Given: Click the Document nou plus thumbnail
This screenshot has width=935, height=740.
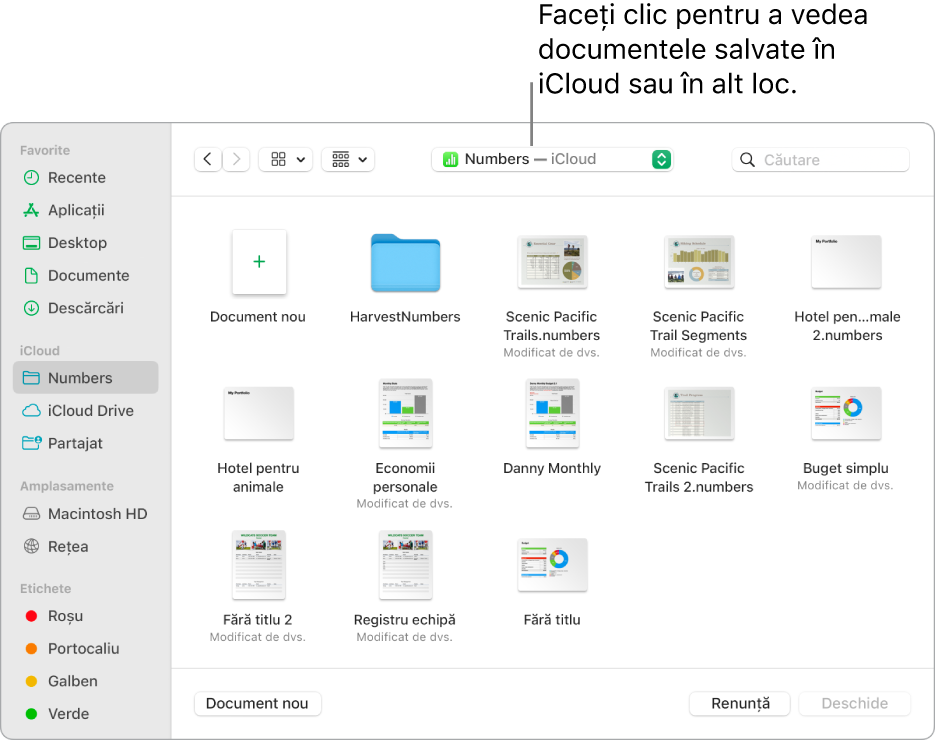Looking at the screenshot, I should click(259, 262).
